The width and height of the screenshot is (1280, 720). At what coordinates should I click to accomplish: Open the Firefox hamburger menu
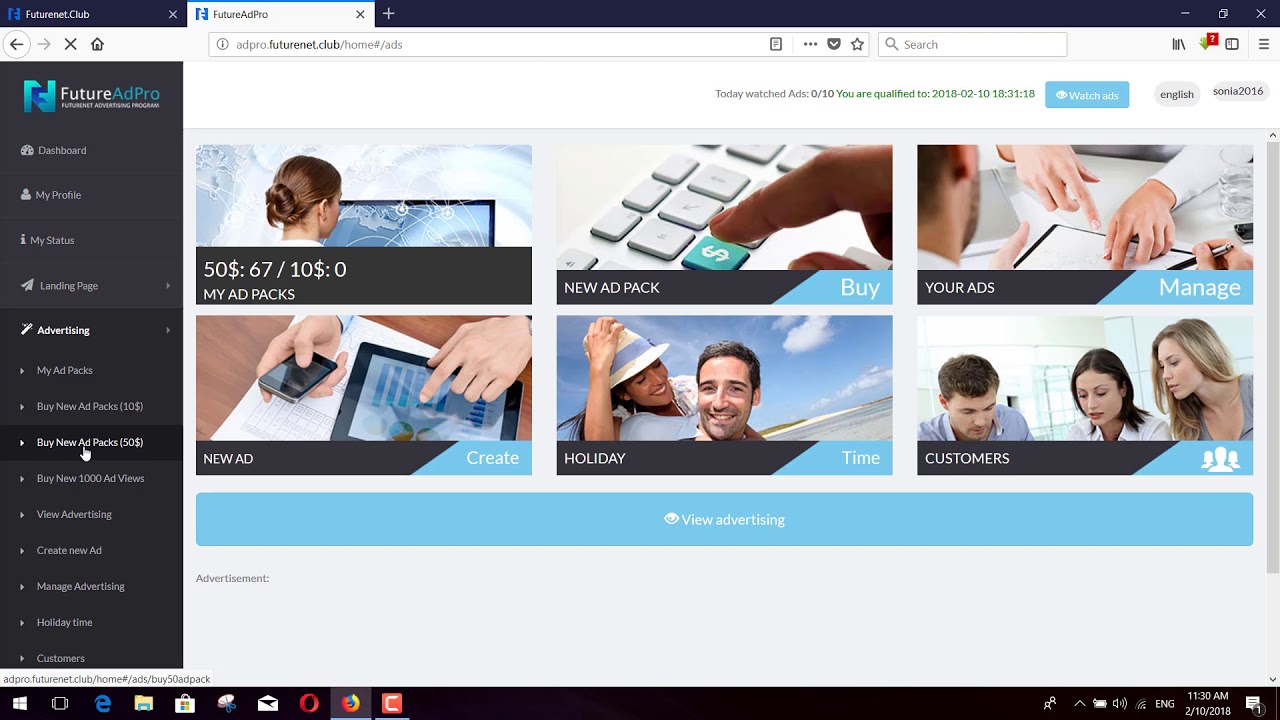coord(1263,44)
